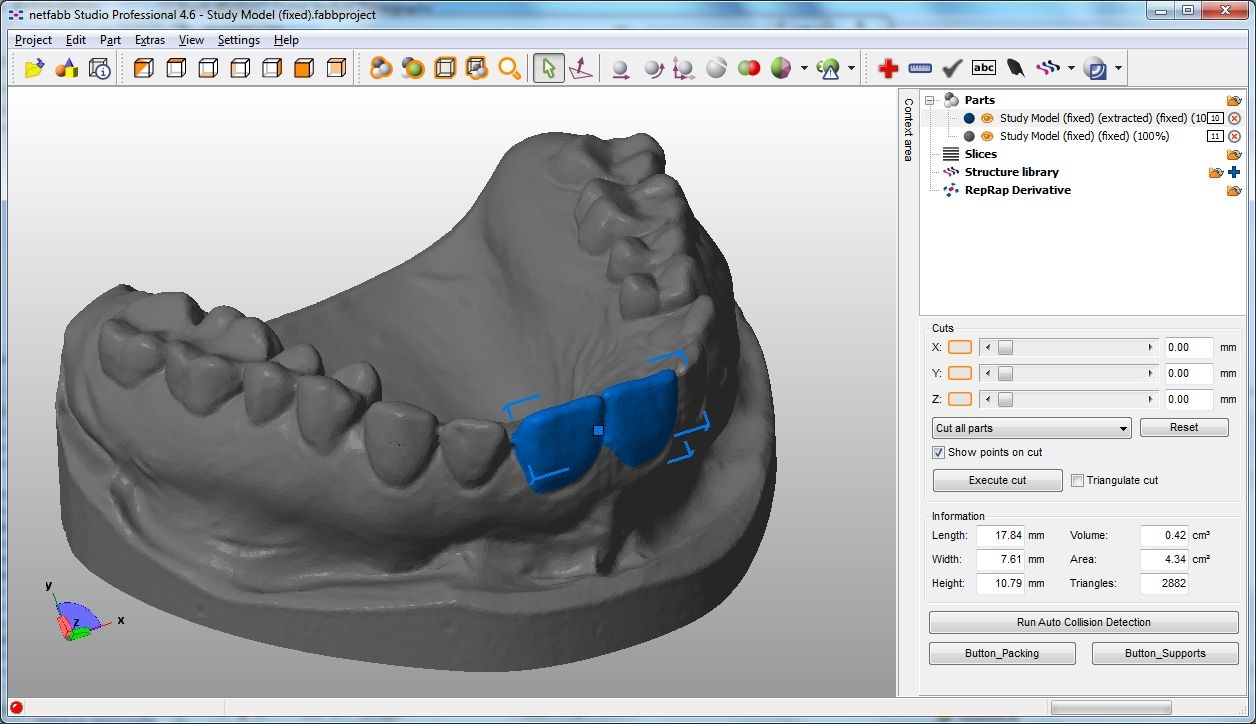
Task: Activate the green arrow selection tool
Action: 548,69
